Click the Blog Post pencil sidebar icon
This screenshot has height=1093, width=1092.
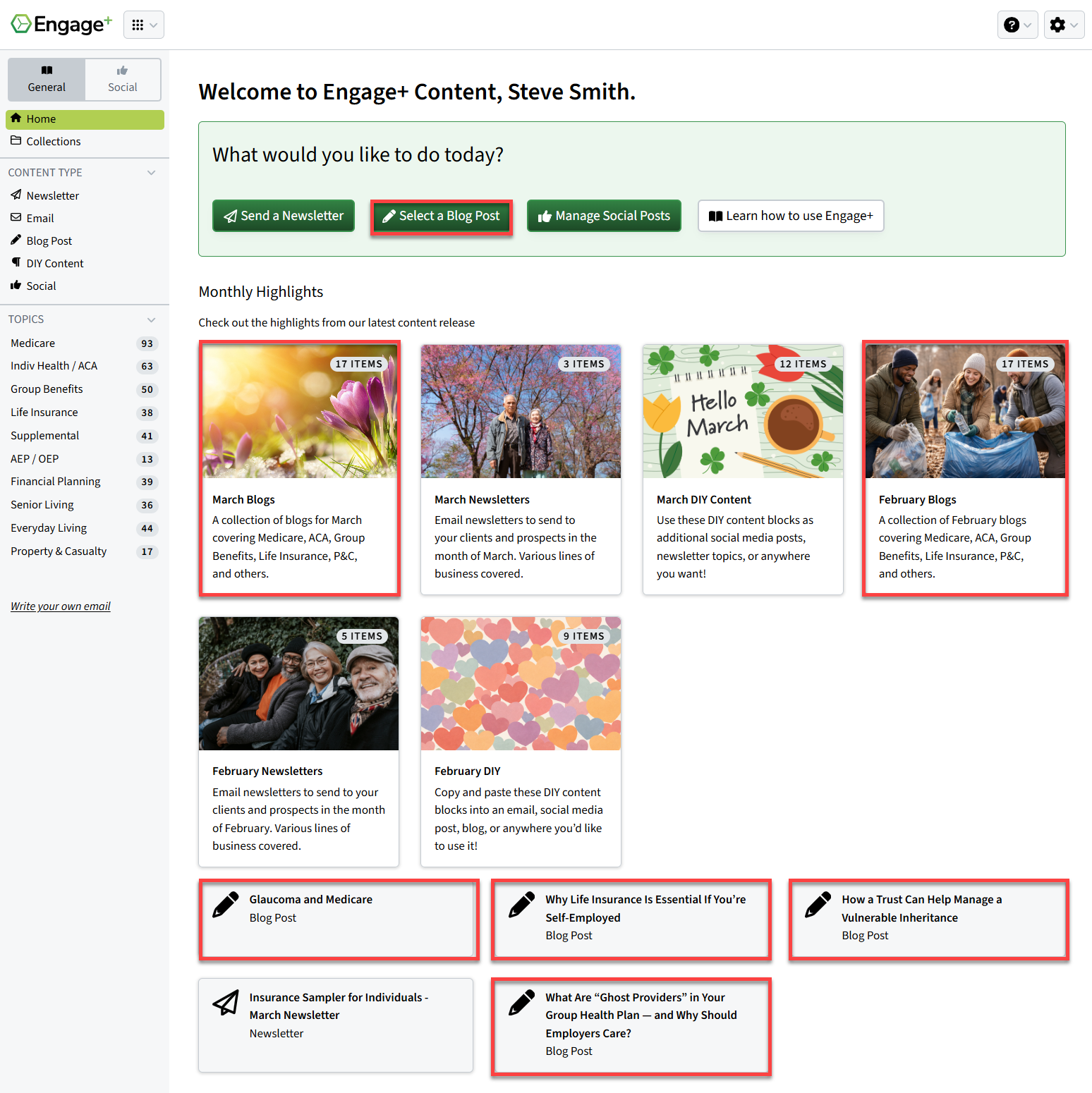tap(16, 240)
